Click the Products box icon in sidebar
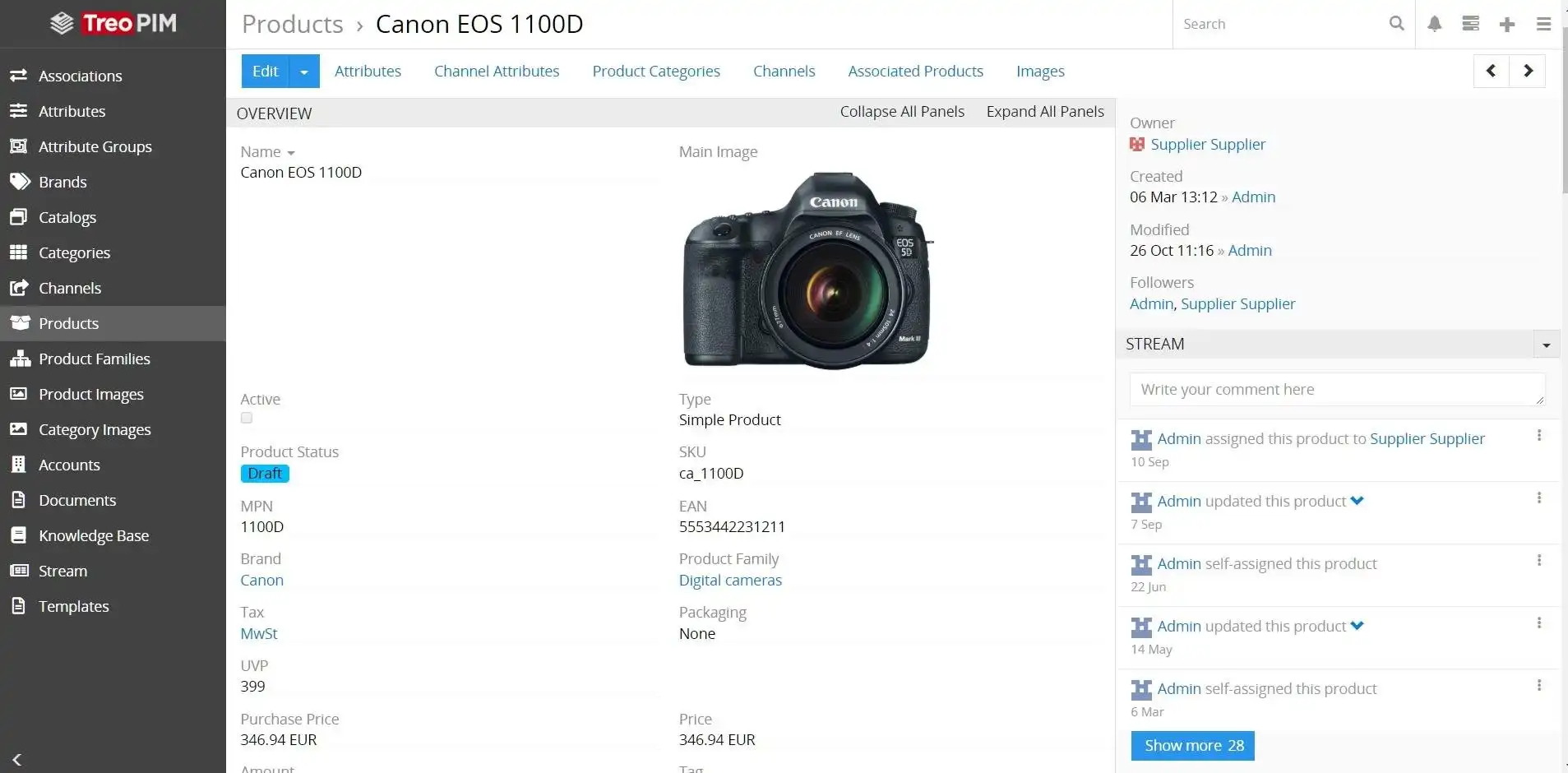 pos(19,323)
